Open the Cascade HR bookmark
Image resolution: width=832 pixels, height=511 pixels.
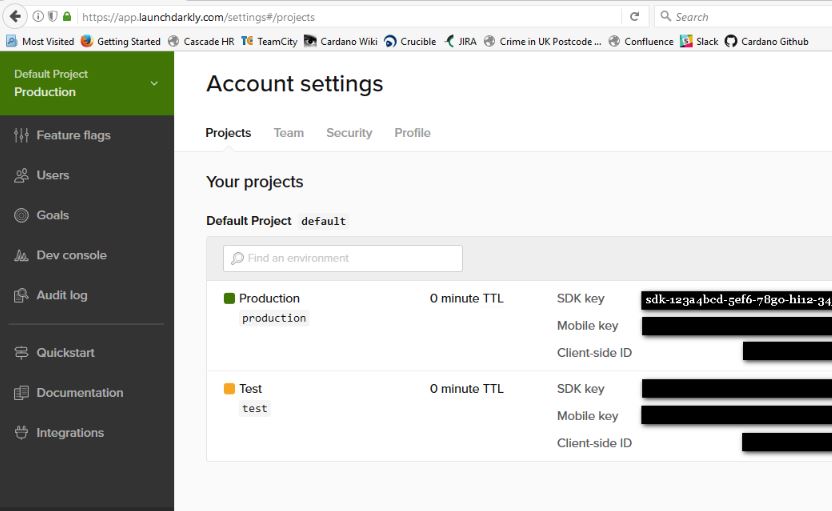coord(201,41)
